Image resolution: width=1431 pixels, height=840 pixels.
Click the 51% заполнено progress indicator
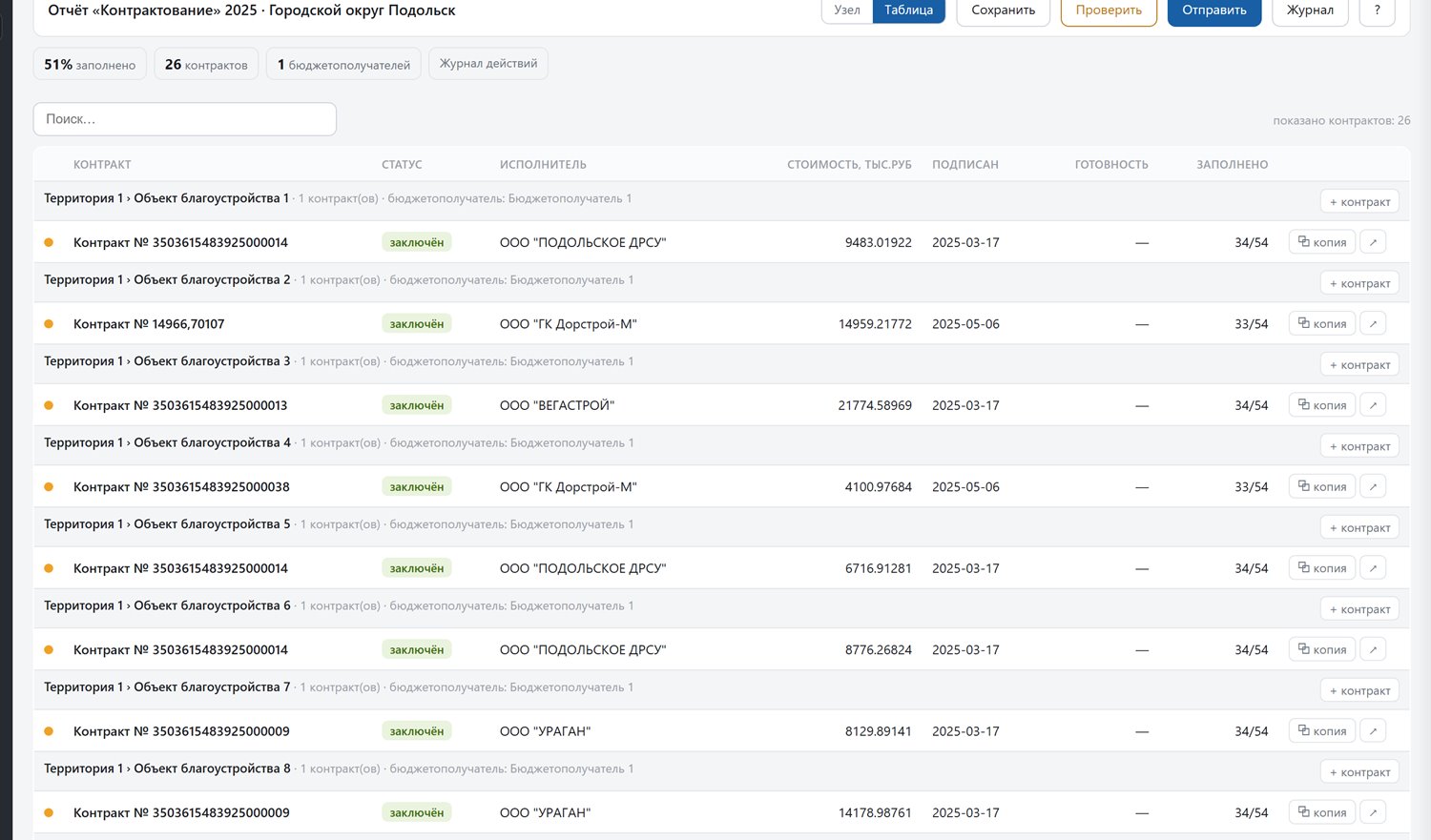(x=90, y=64)
